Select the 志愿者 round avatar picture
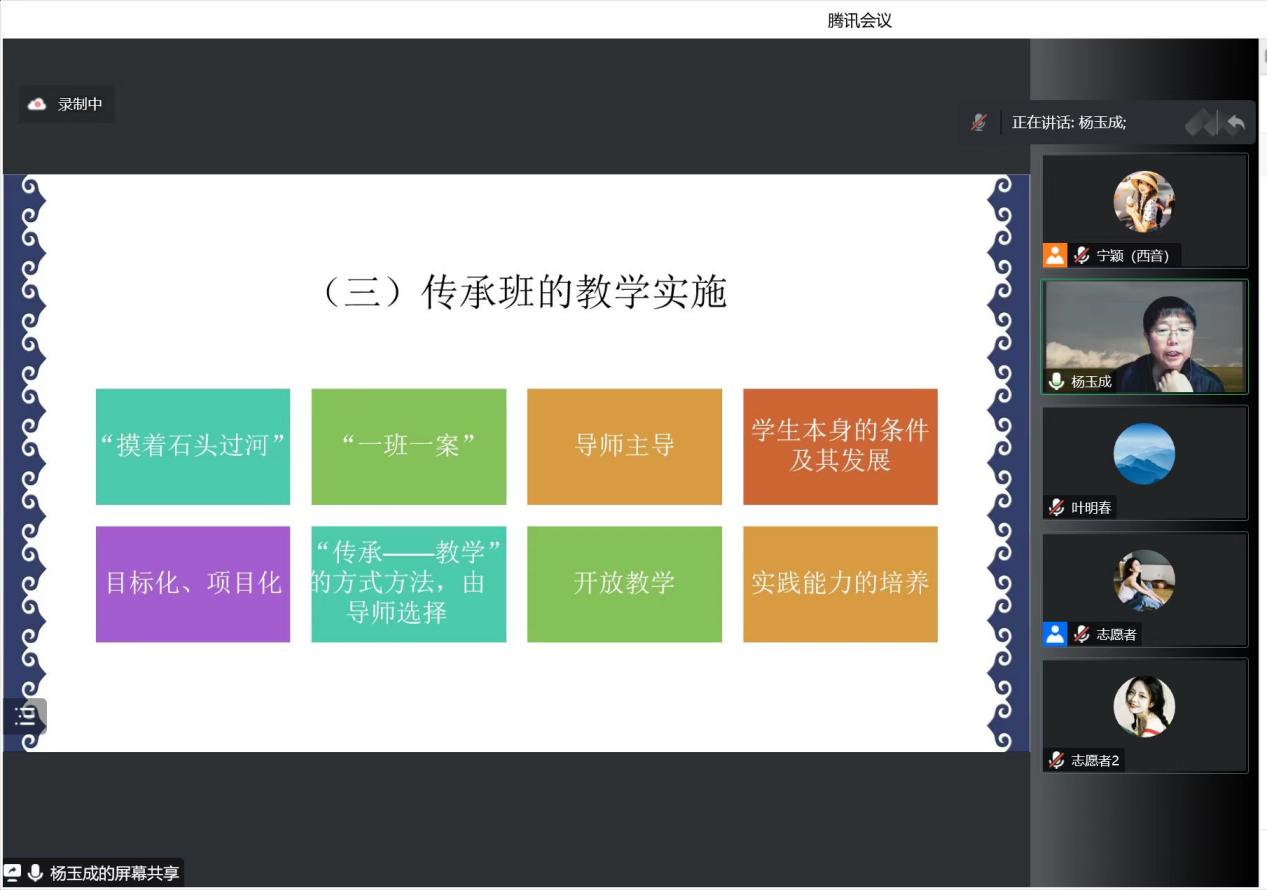Viewport: 1267px width, 890px height. [1144, 580]
